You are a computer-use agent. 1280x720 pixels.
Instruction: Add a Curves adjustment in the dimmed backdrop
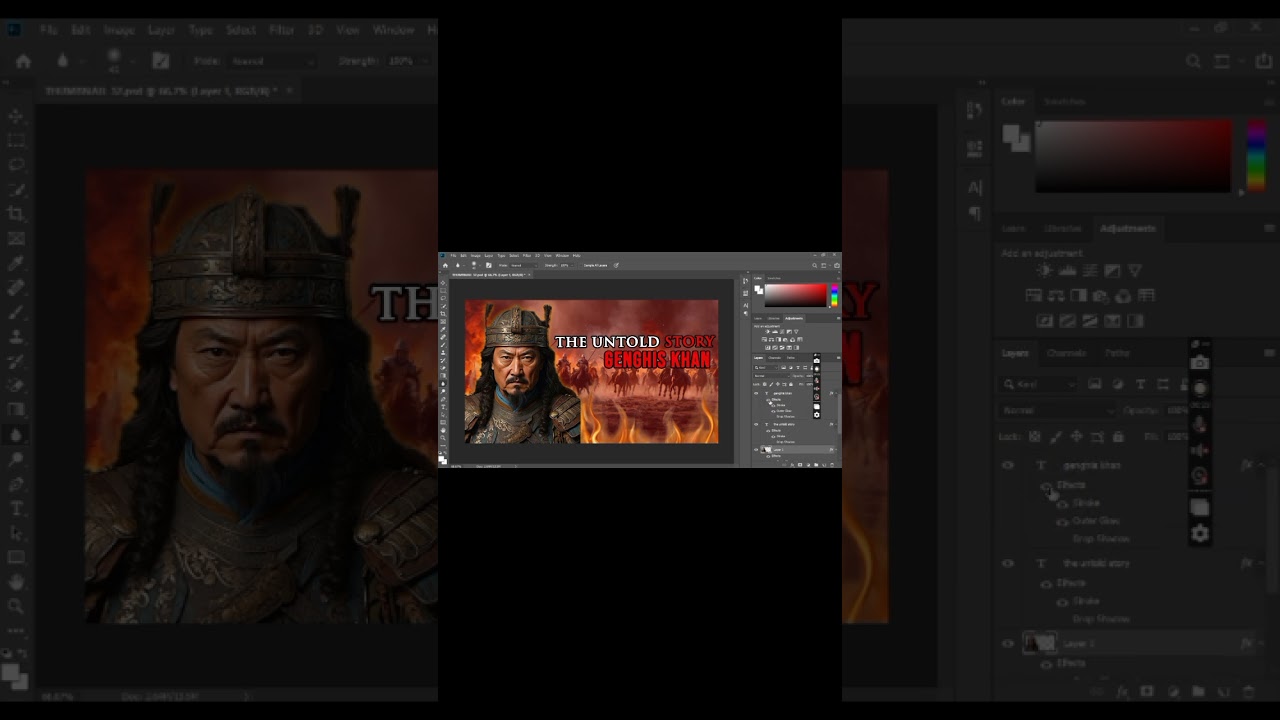click(1090, 271)
